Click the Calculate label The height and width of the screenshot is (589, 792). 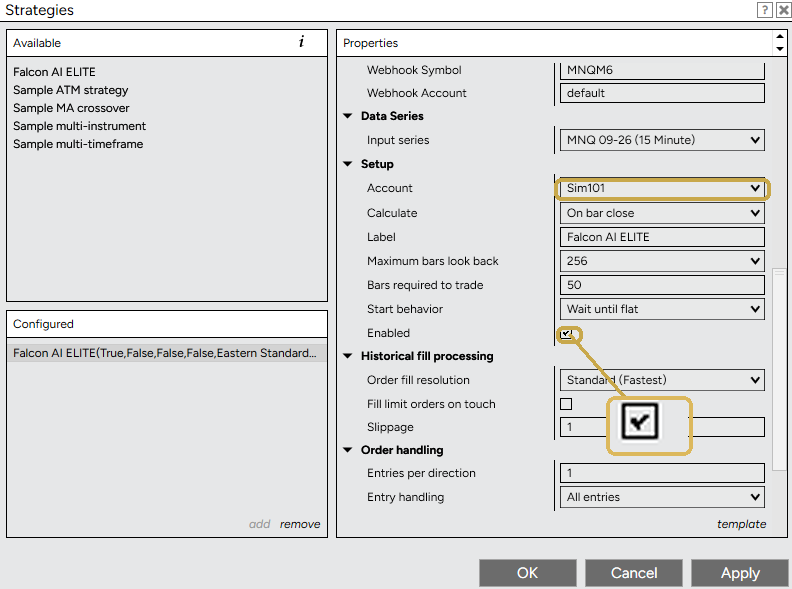tap(392, 213)
